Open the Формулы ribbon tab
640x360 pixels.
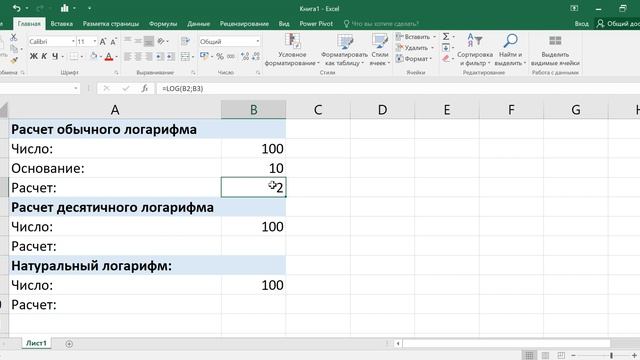coord(163,24)
